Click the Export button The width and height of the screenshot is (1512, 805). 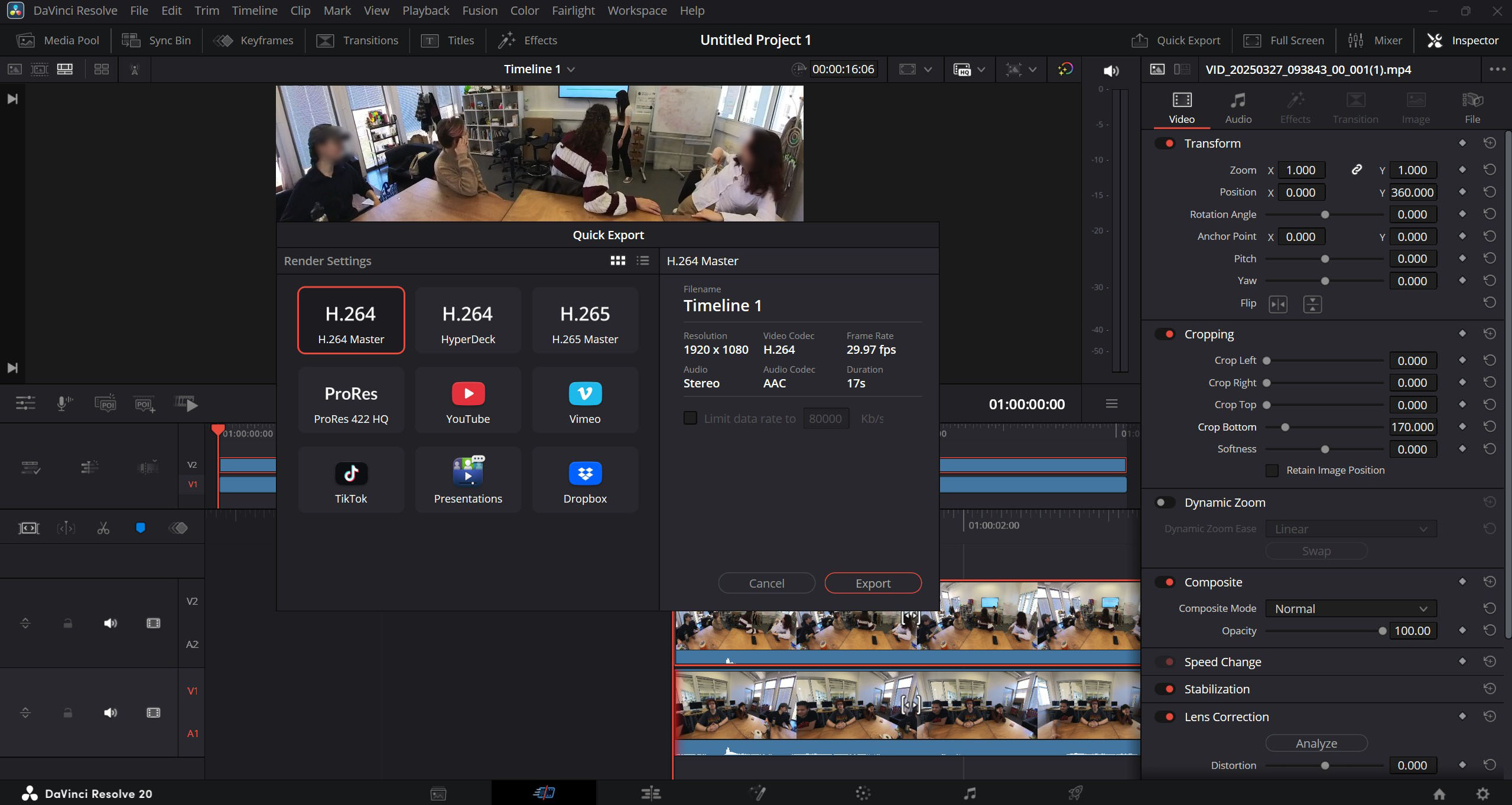tap(873, 584)
